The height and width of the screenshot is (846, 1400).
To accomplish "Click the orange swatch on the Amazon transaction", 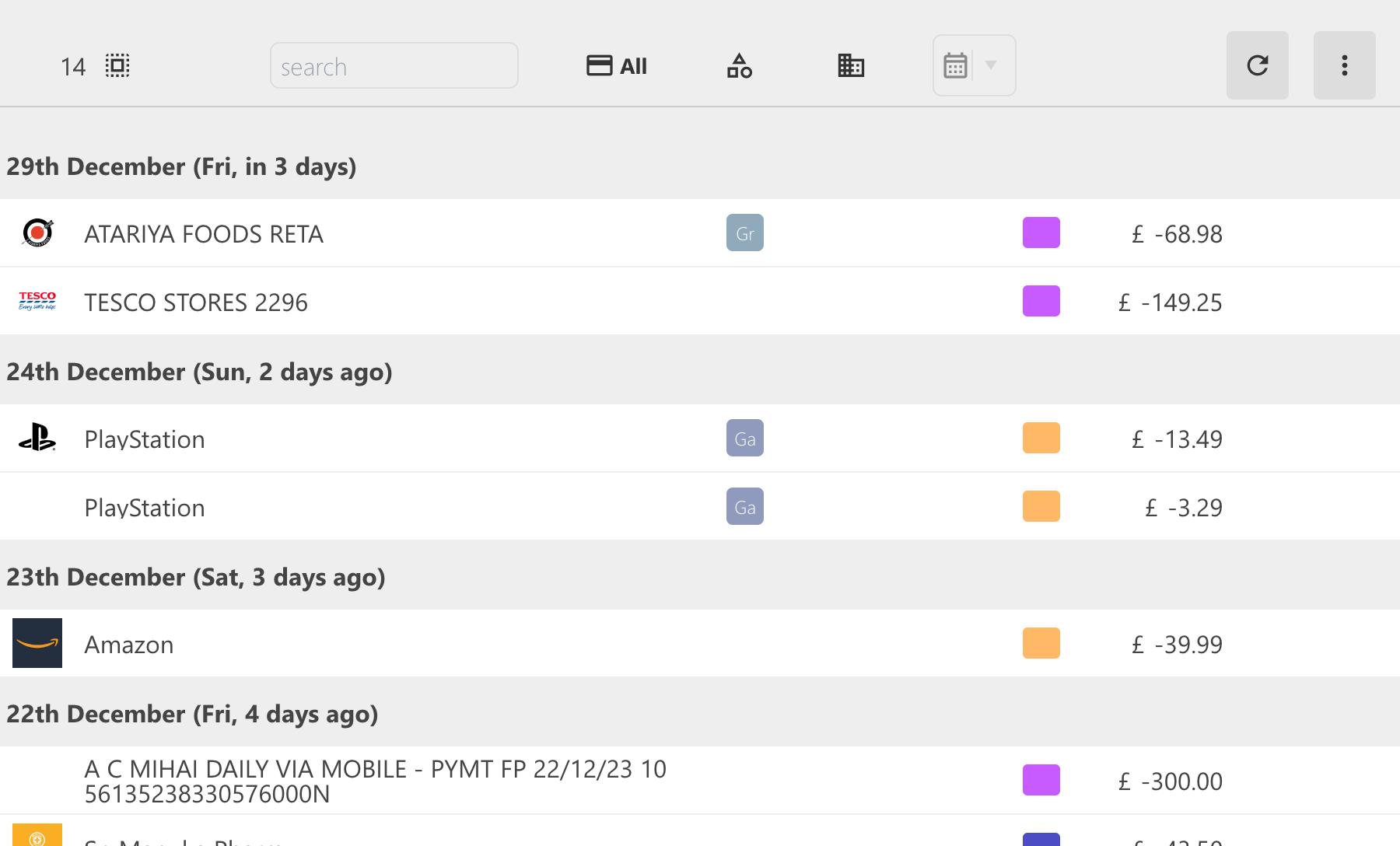I will [1041, 643].
